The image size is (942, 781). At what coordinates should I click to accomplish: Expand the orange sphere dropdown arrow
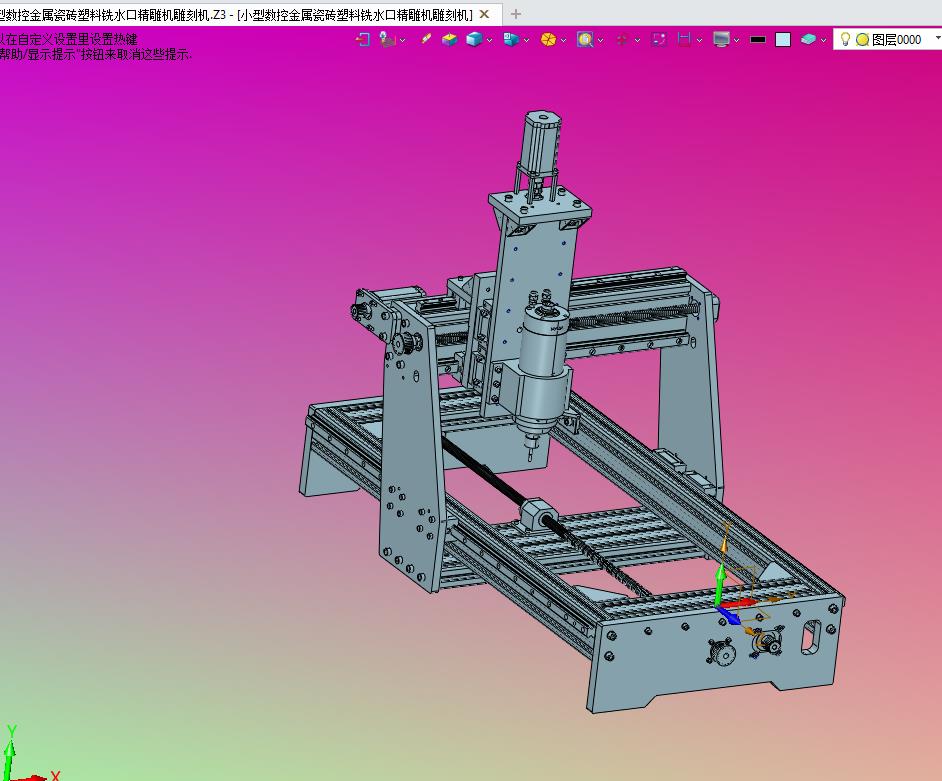[x=564, y=40]
